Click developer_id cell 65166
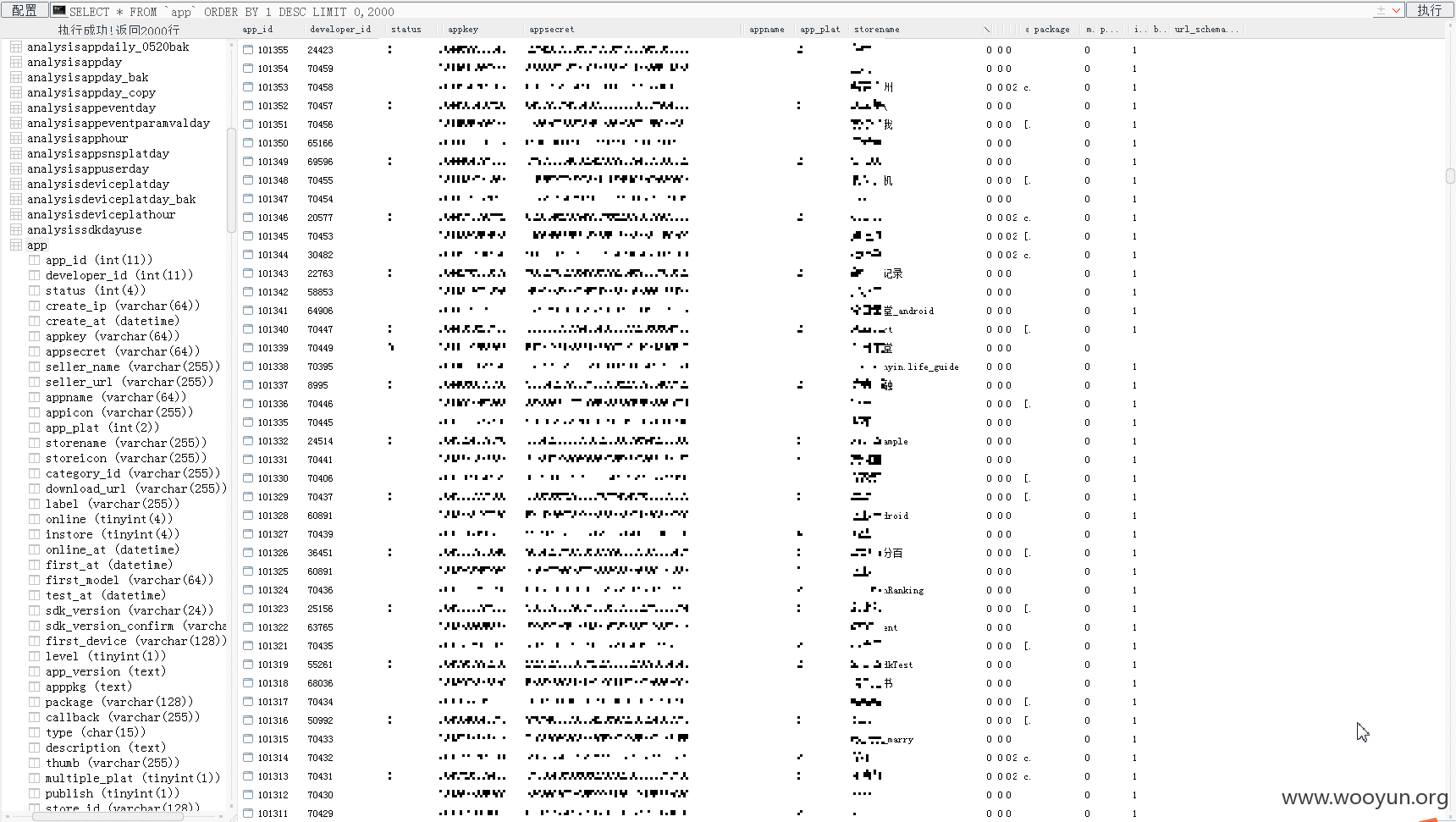The width and height of the screenshot is (1456, 822). (320, 143)
